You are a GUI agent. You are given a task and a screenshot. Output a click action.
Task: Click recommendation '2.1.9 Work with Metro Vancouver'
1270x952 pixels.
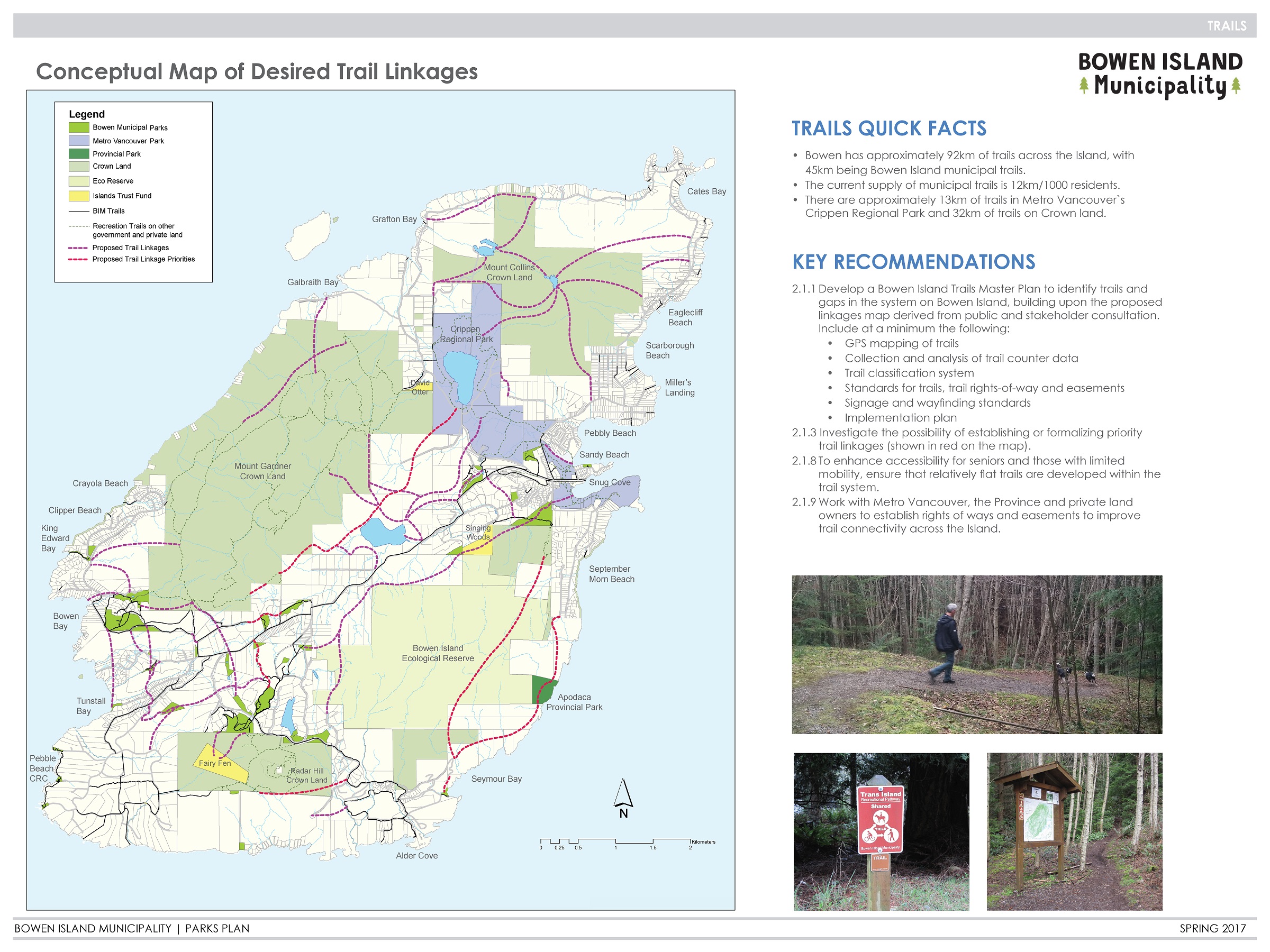click(x=966, y=515)
